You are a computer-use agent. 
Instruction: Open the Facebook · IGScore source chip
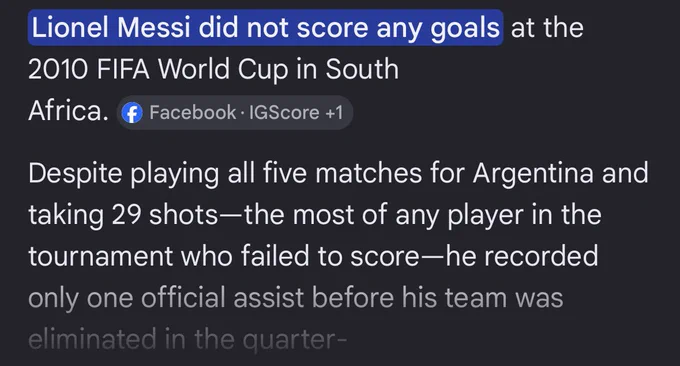[x=235, y=113]
